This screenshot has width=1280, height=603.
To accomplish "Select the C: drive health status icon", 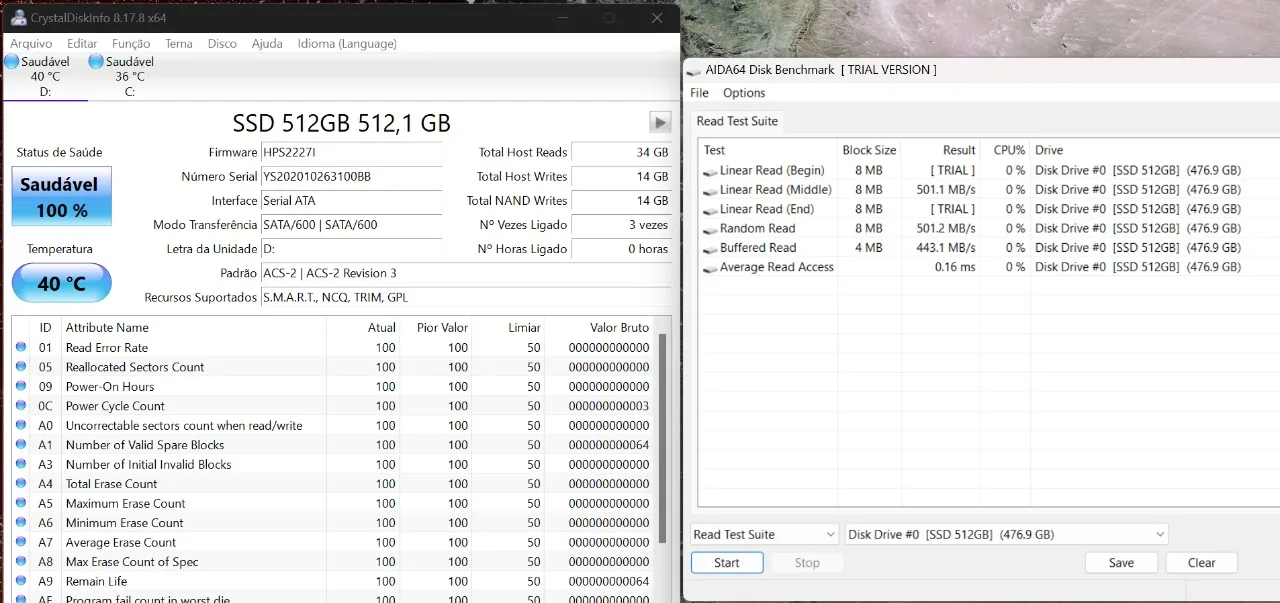I will (96, 62).
